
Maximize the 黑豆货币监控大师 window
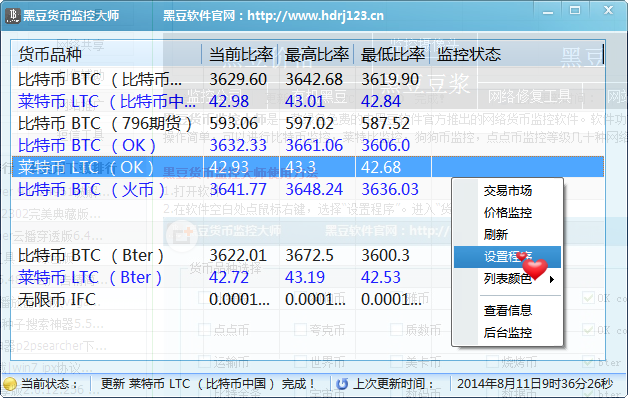click(x=575, y=11)
